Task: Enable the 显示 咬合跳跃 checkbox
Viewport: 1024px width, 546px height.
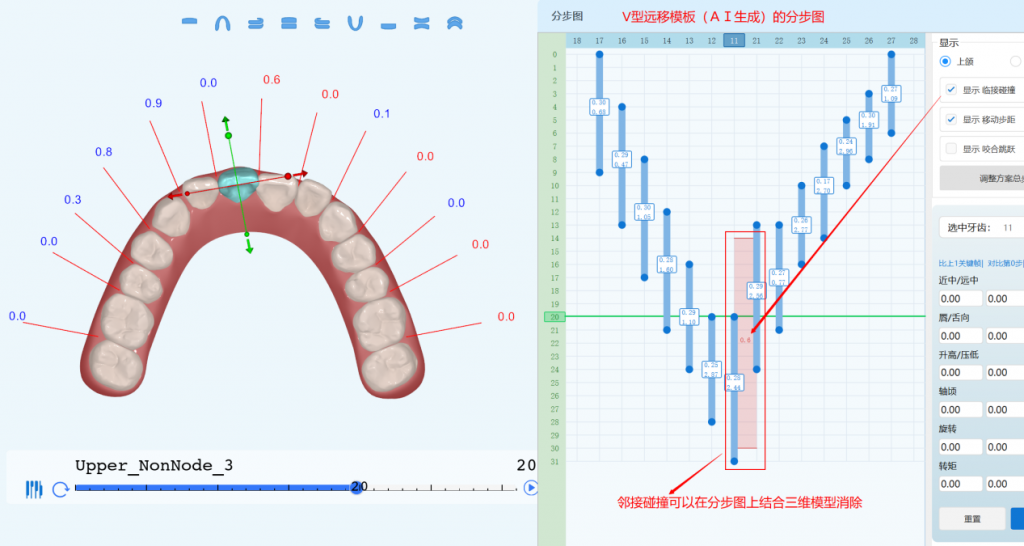Action: tap(951, 149)
